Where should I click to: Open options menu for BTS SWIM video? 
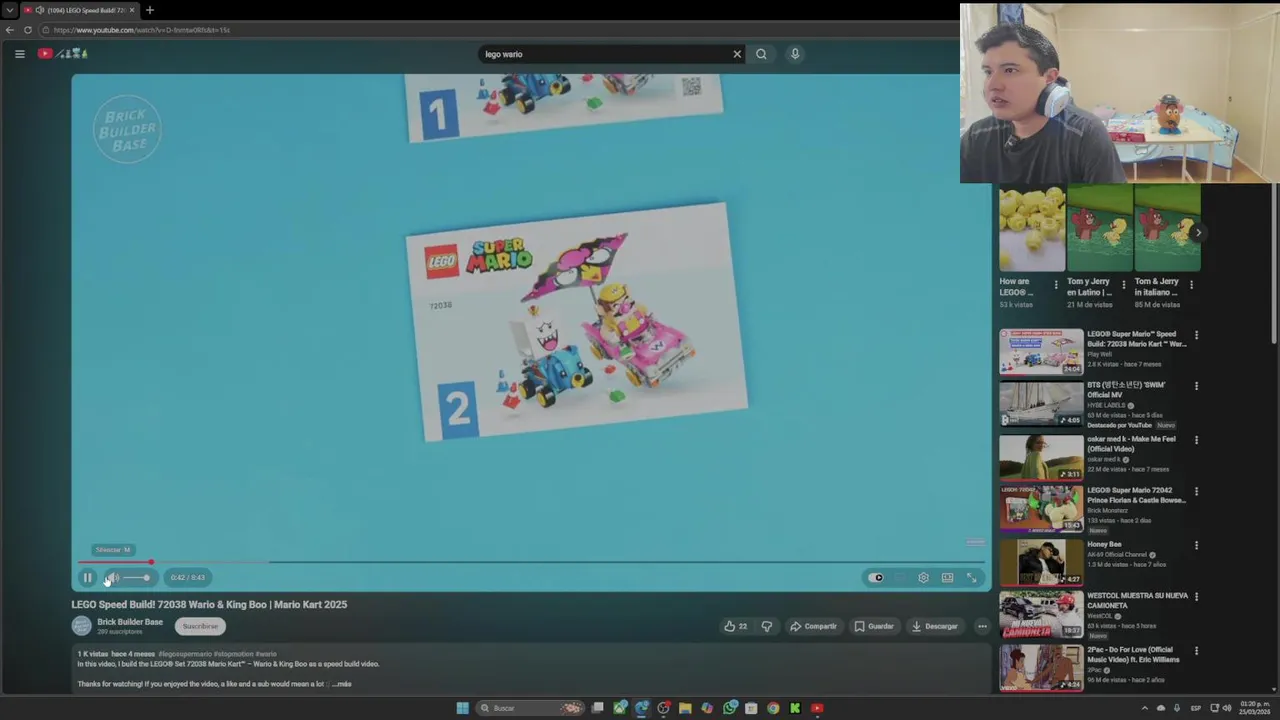(x=1196, y=386)
